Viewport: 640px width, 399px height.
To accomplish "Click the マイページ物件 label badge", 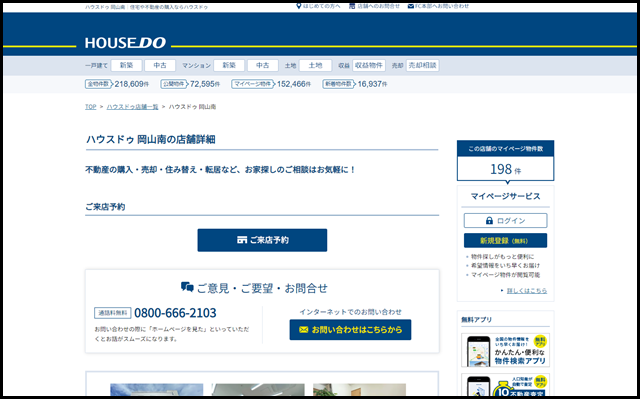I will (253, 84).
